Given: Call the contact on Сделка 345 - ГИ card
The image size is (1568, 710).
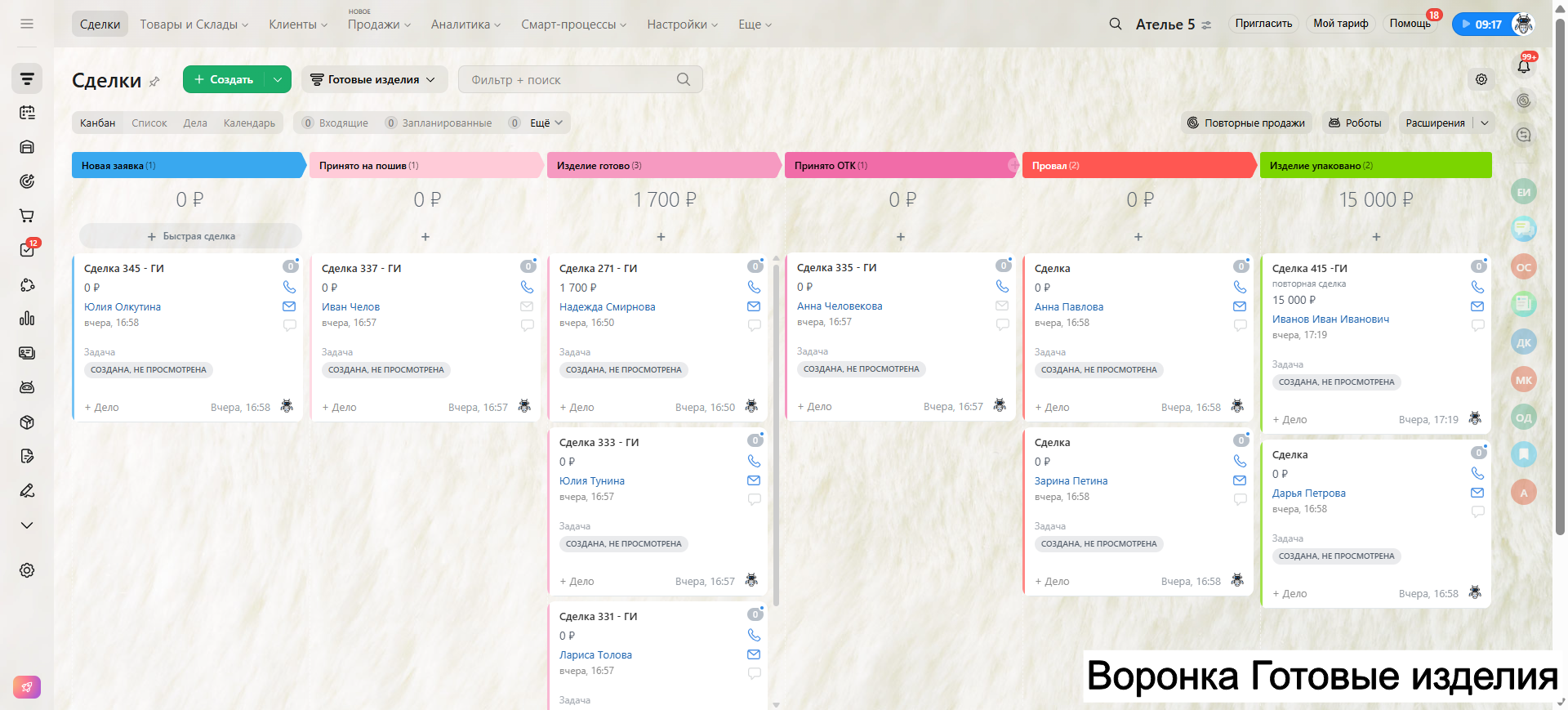Looking at the screenshot, I should pos(289,287).
